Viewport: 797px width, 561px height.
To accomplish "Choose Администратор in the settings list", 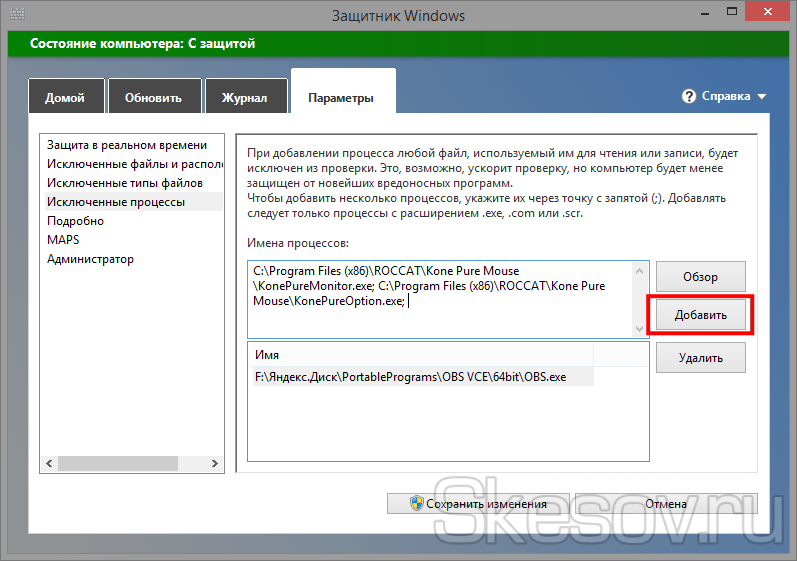I will [x=90, y=259].
